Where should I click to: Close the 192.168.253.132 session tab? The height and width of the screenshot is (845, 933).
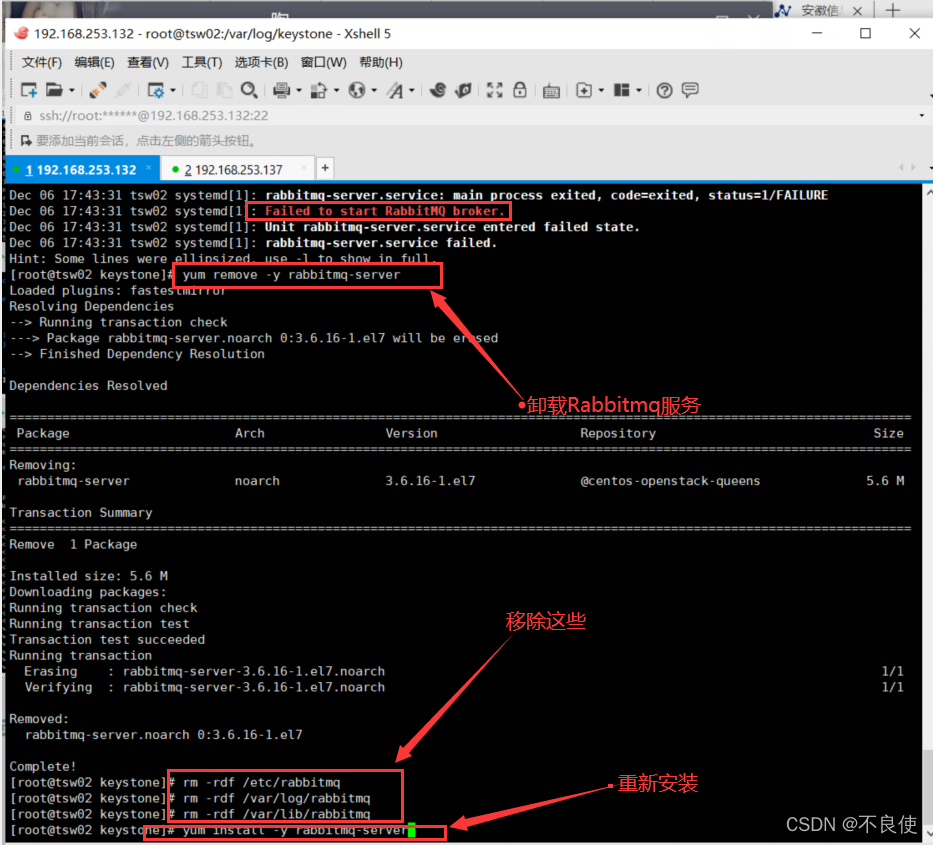click(148, 168)
